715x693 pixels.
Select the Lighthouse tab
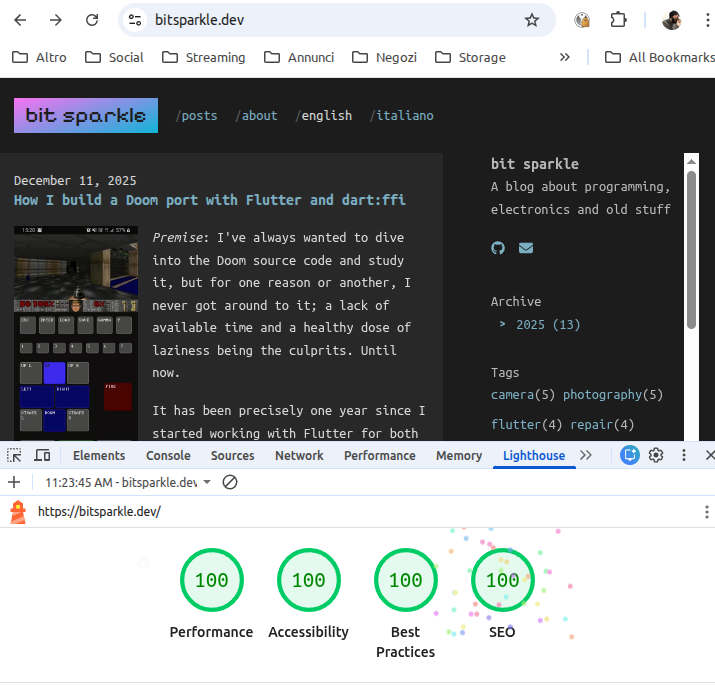coord(534,455)
